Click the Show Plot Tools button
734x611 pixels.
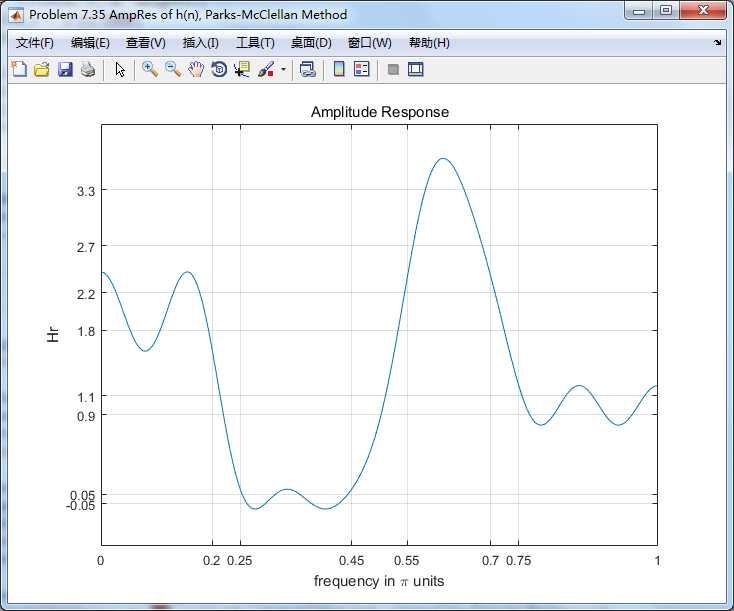click(416, 69)
